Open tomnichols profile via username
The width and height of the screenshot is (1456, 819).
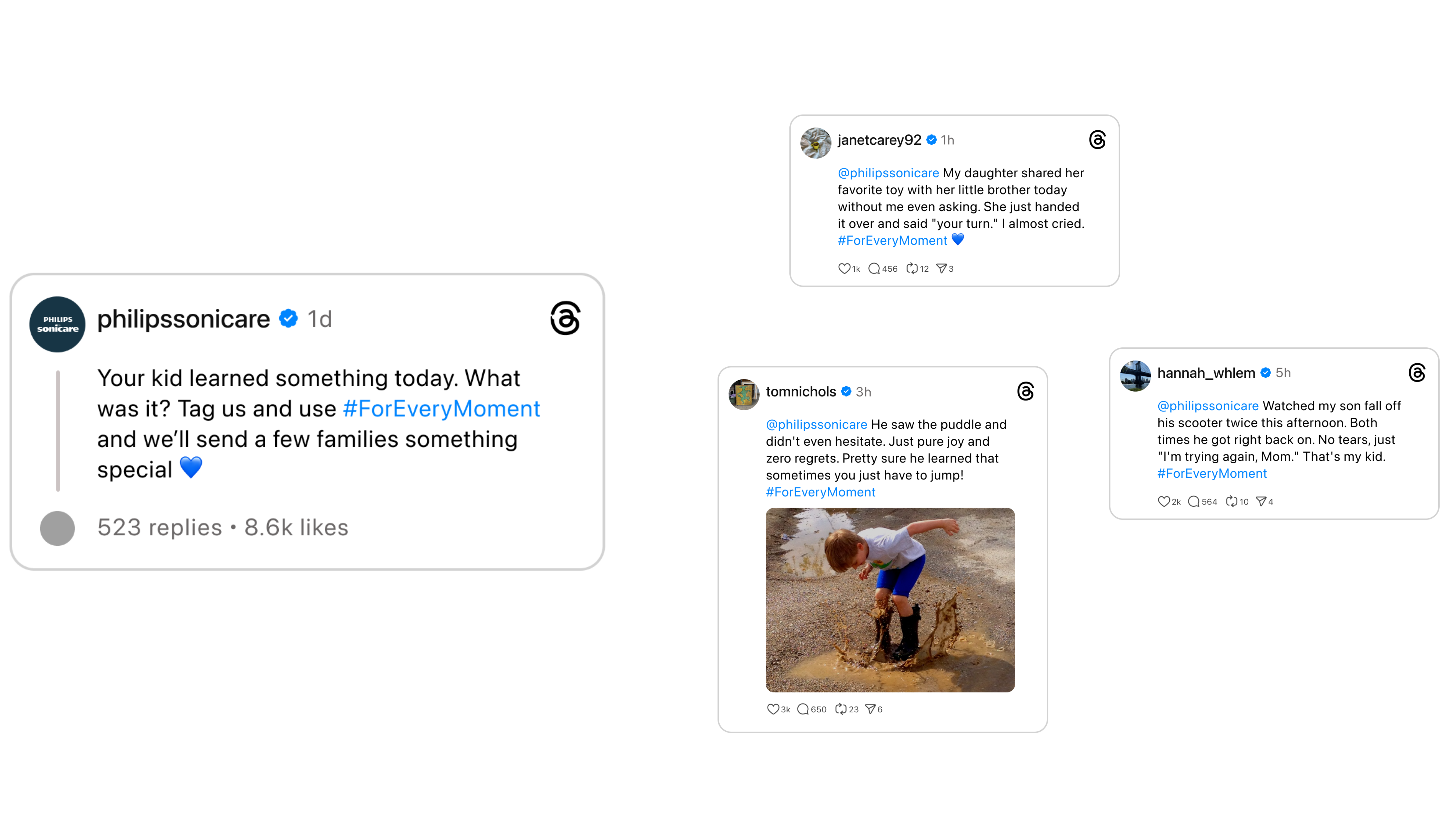(x=800, y=392)
